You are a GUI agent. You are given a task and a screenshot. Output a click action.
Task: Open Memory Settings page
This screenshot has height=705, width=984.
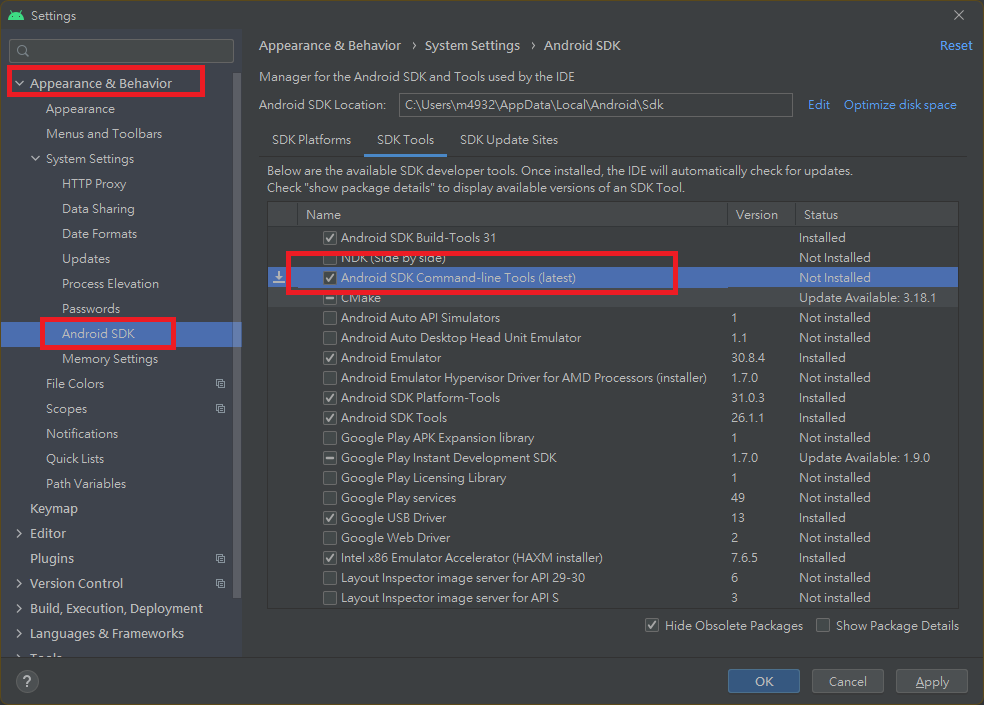point(110,359)
